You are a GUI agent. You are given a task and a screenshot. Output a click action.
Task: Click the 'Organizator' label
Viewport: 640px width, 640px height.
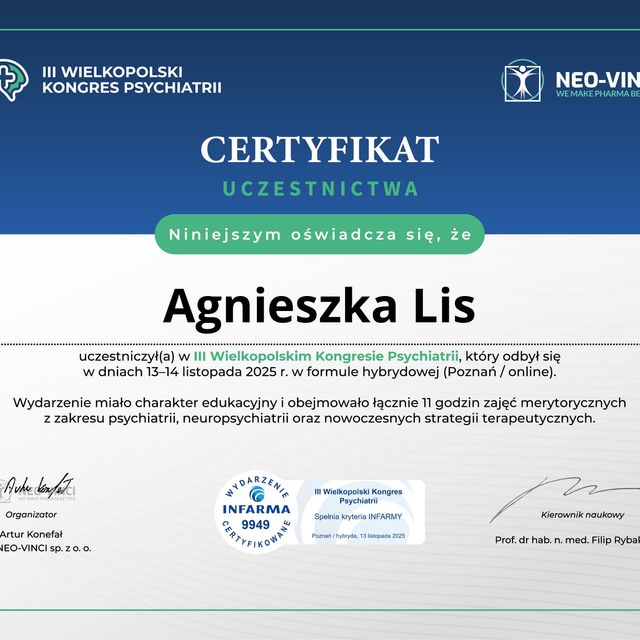click(31, 515)
